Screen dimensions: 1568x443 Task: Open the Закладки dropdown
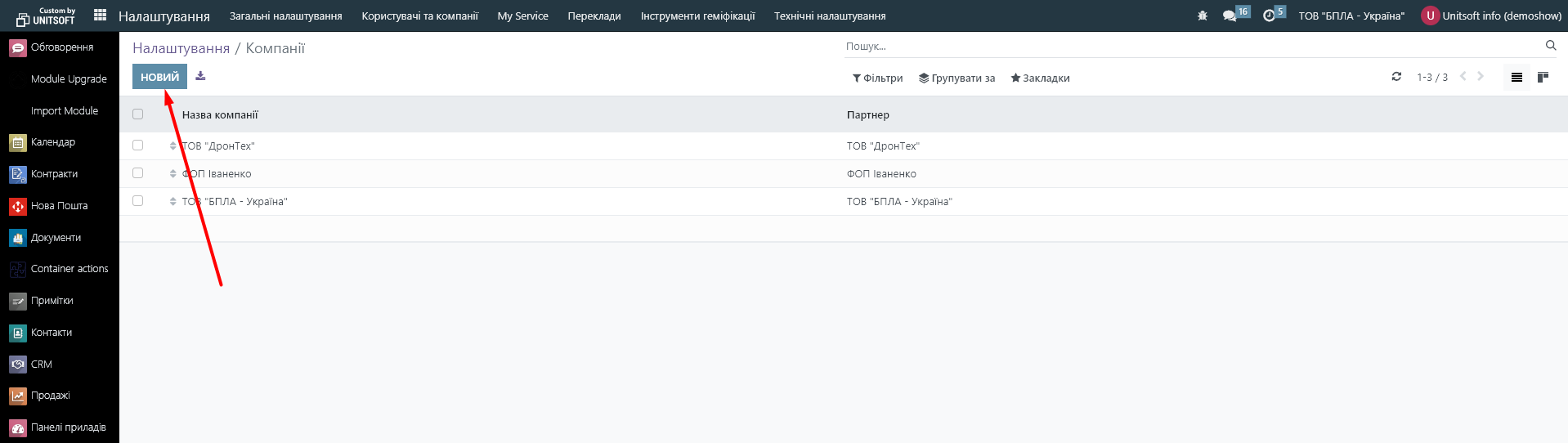pos(1040,78)
